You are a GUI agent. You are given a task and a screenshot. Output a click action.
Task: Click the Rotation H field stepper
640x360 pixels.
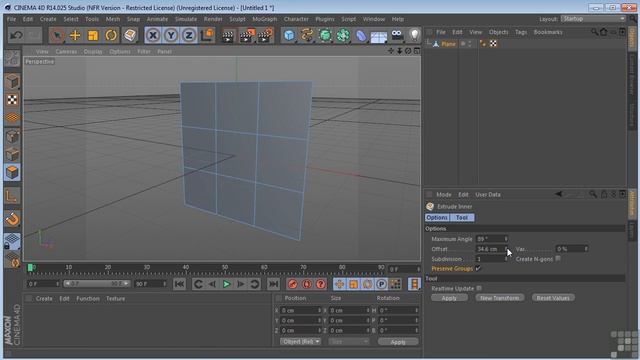tap(416, 310)
